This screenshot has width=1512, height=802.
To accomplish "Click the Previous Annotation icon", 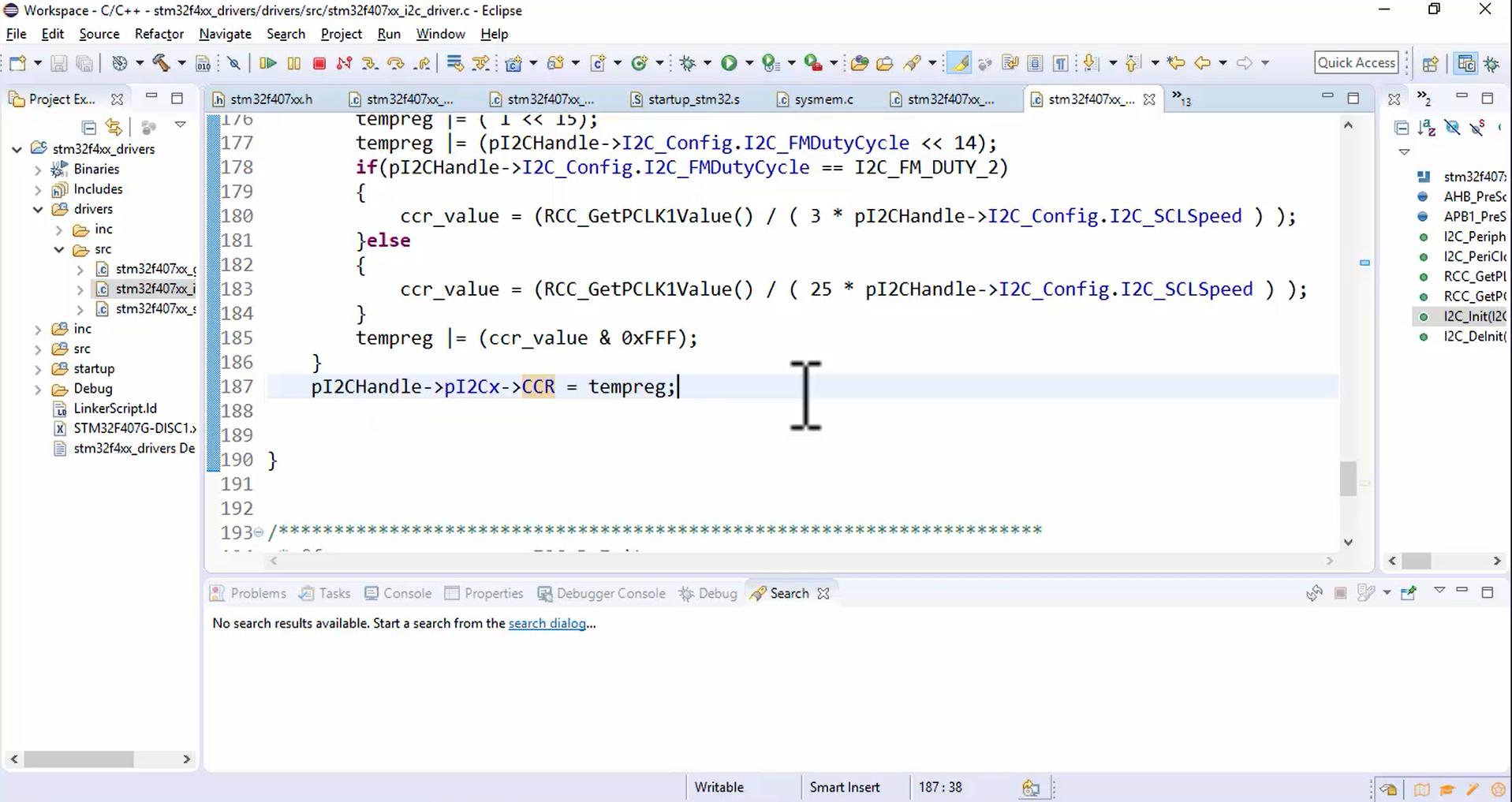I will [x=1133, y=63].
